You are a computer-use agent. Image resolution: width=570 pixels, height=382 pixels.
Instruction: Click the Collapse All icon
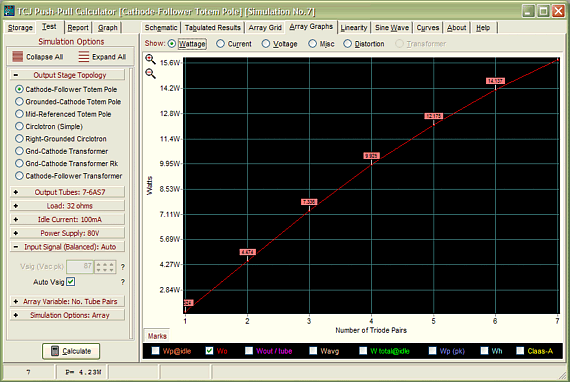(17, 57)
